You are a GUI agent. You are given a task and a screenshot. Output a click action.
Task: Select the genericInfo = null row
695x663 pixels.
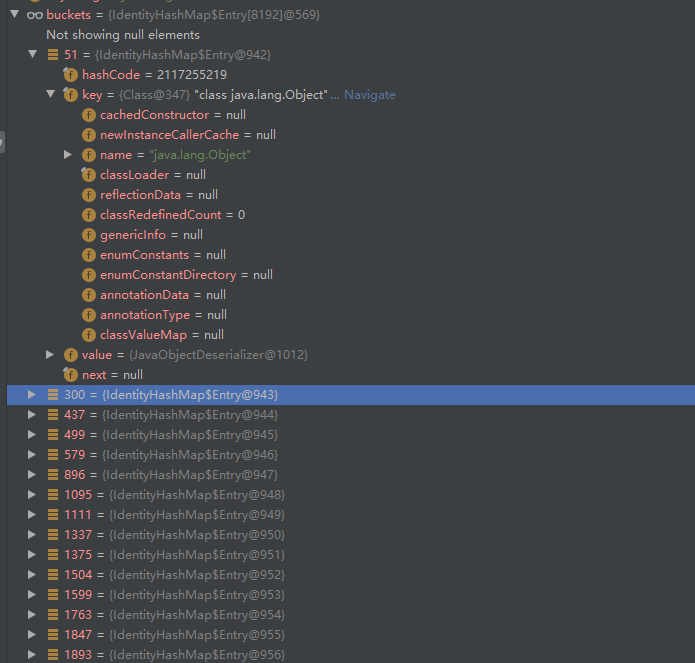click(351, 234)
